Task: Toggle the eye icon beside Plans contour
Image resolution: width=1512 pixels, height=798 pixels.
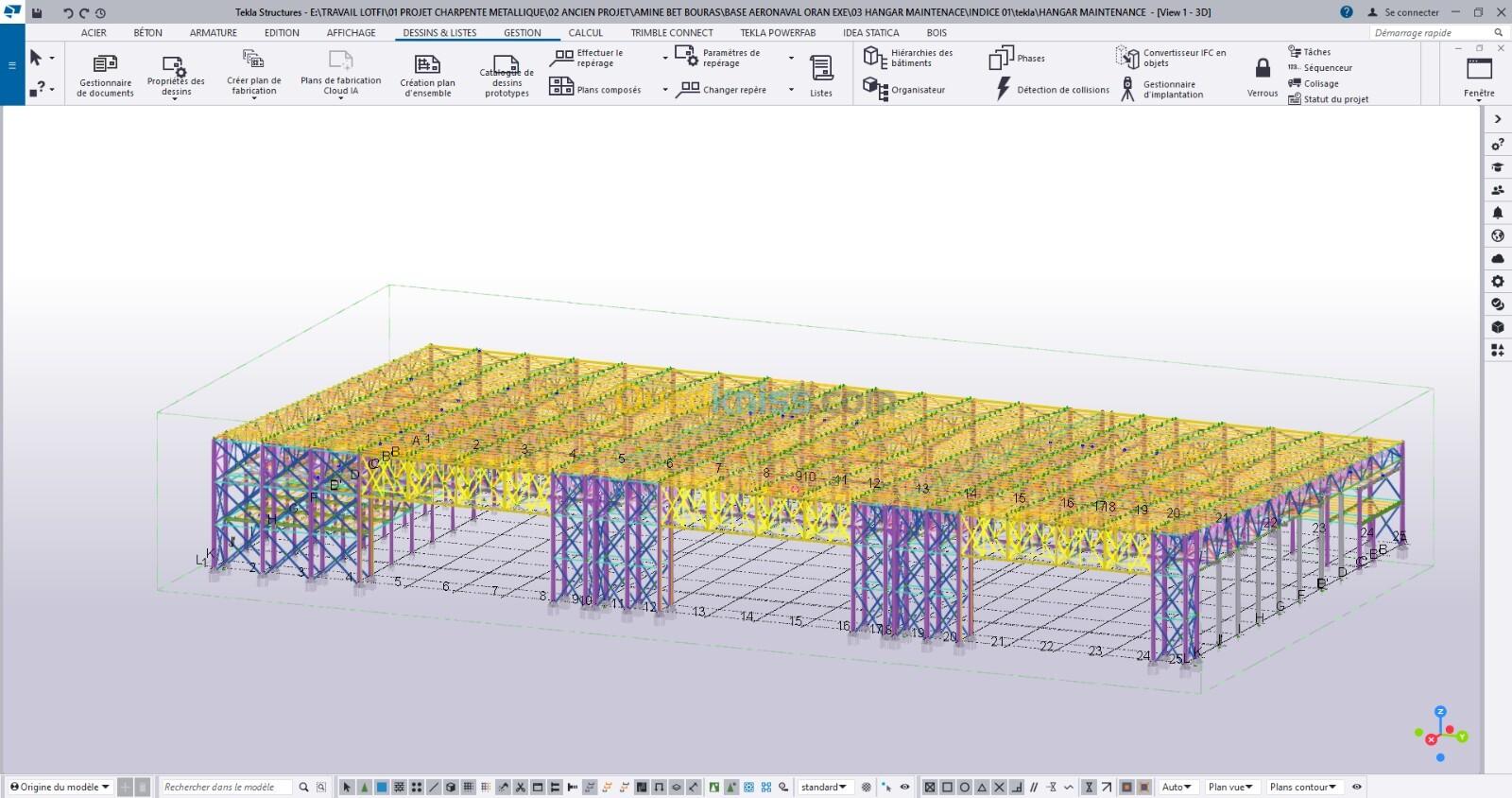Action: tap(1357, 787)
